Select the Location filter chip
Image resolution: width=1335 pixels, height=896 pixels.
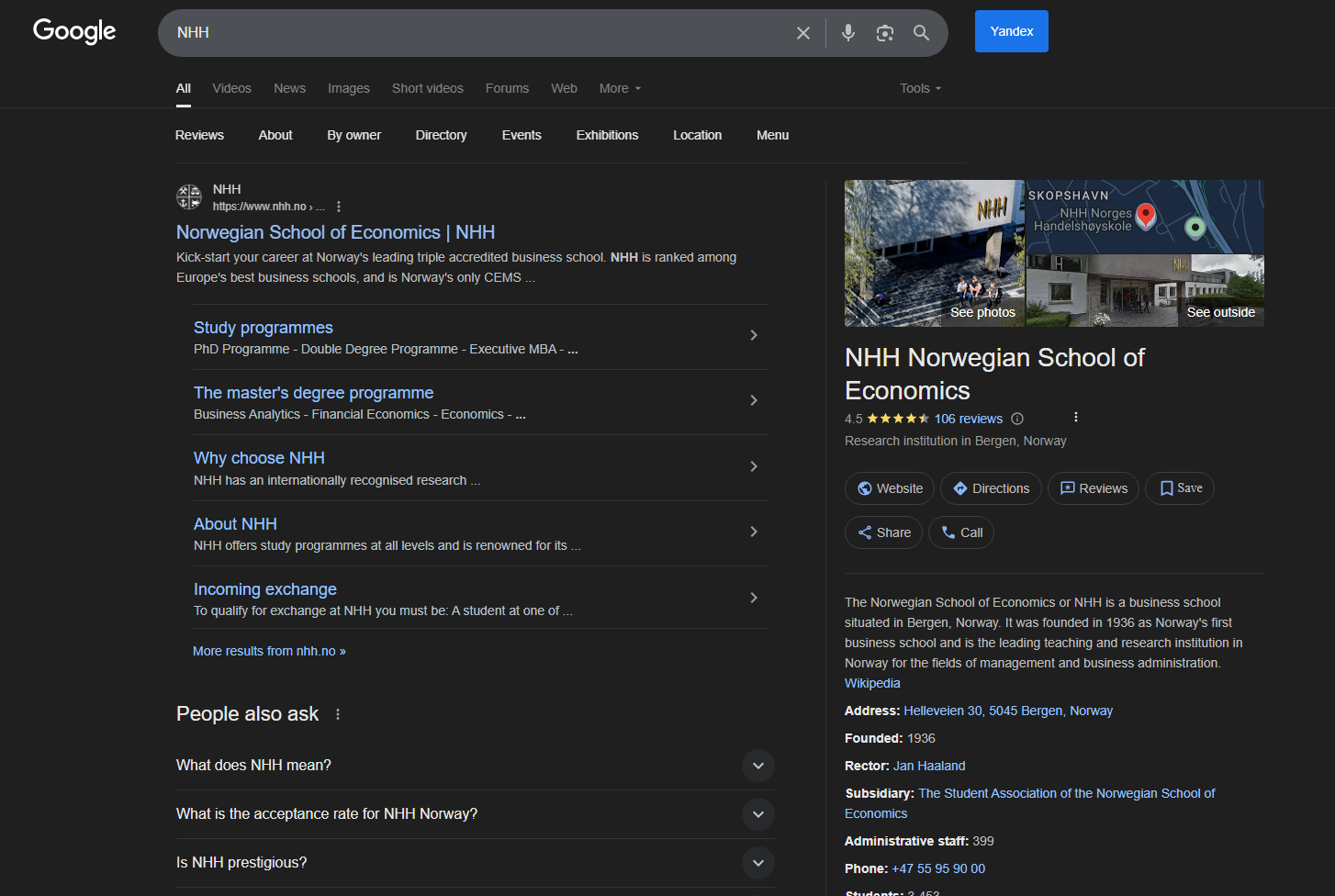(697, 135)
